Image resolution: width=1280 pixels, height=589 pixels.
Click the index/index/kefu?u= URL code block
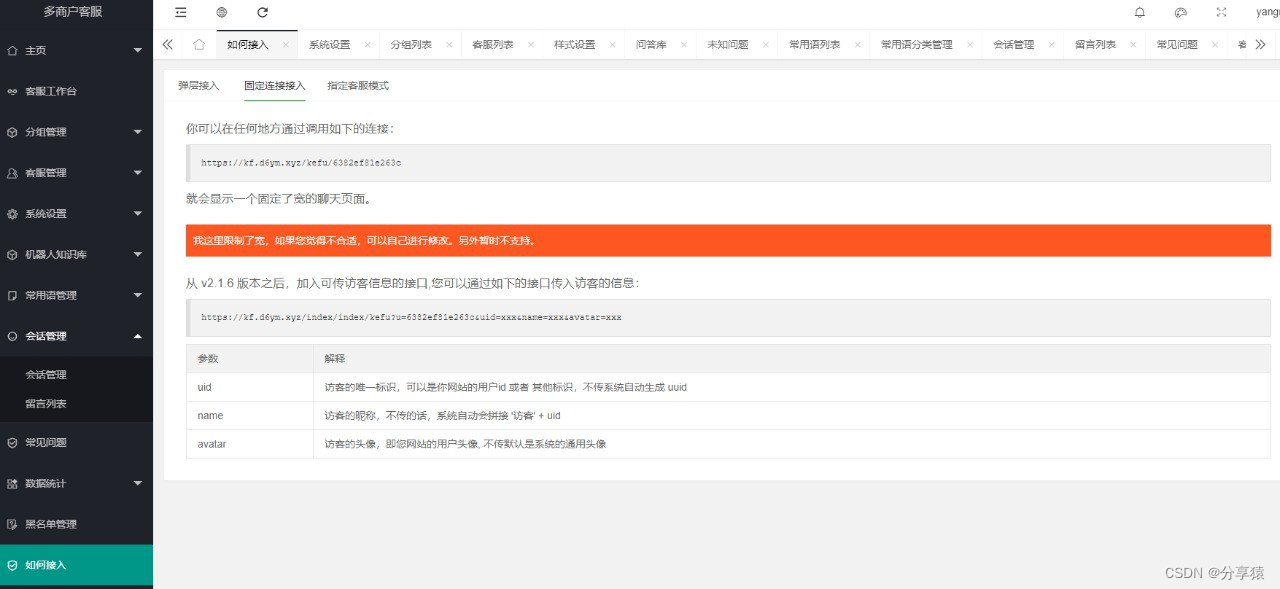tap(728, 317)
